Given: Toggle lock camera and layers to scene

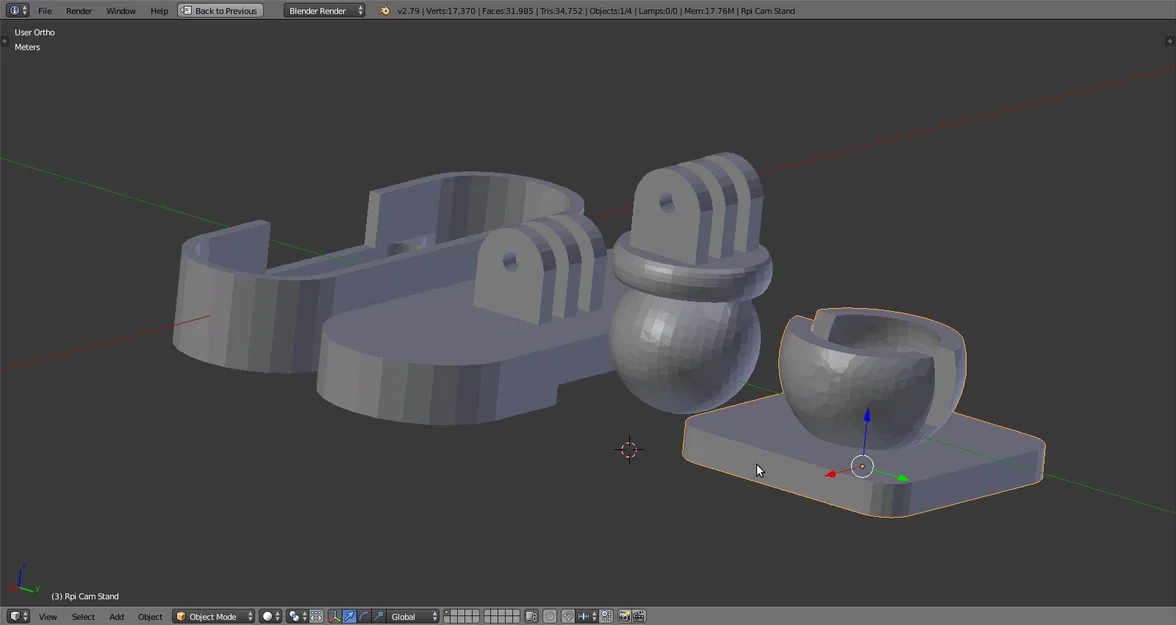Looking at the screenshot, I should (x=532, y=617).
